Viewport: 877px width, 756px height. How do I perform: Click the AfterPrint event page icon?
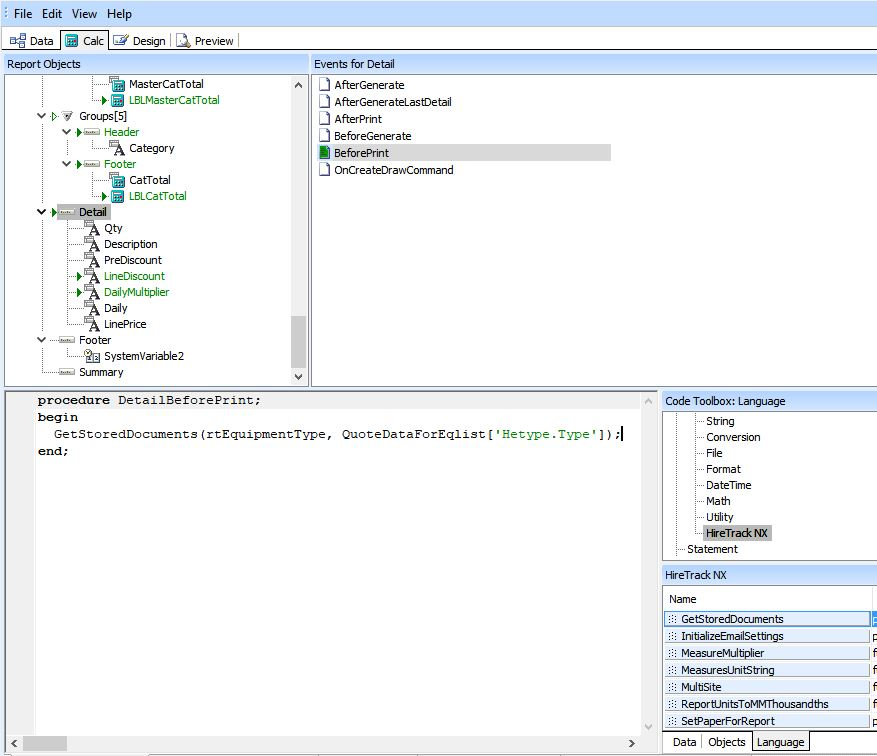tap(323, 118)
